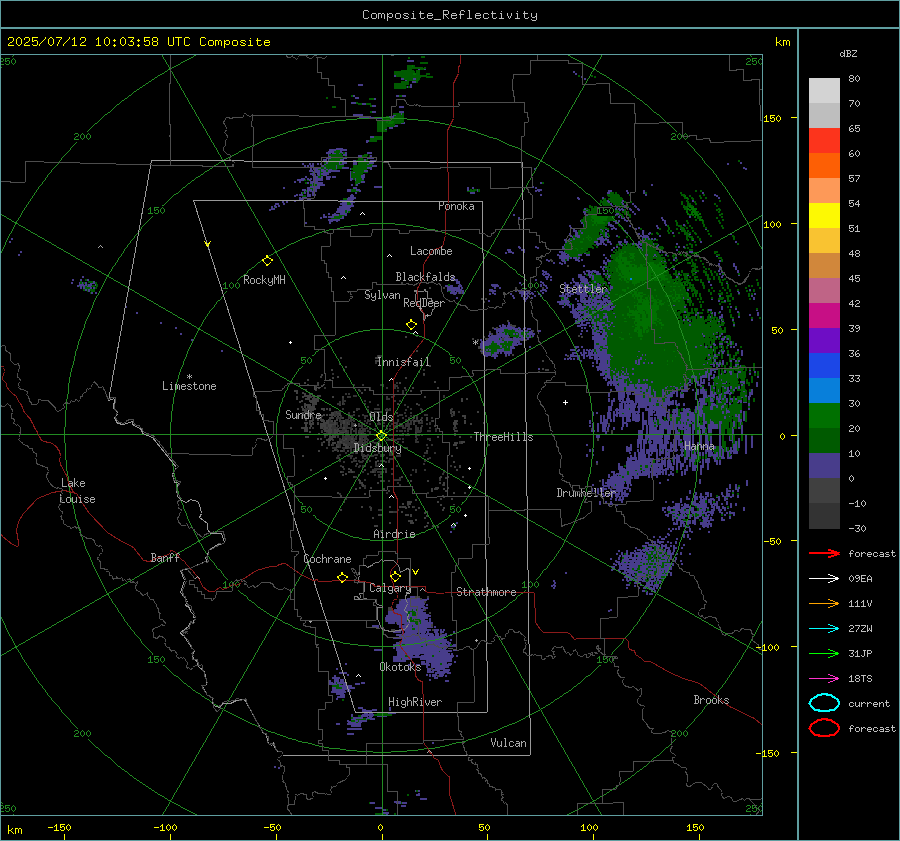Click the HighRiver town label
900x841 pixels.
click(415, 702)
